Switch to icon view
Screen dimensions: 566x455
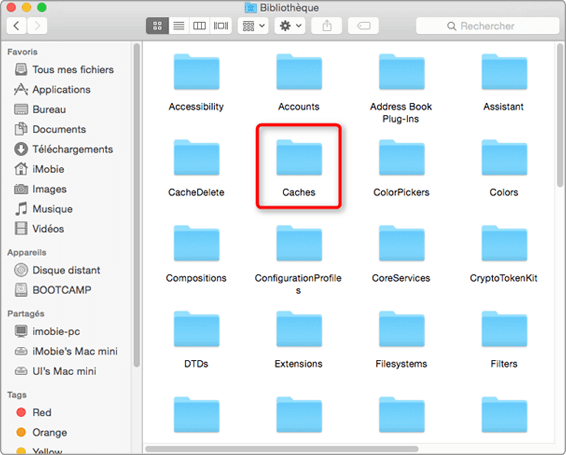click(x=157, y=26)
